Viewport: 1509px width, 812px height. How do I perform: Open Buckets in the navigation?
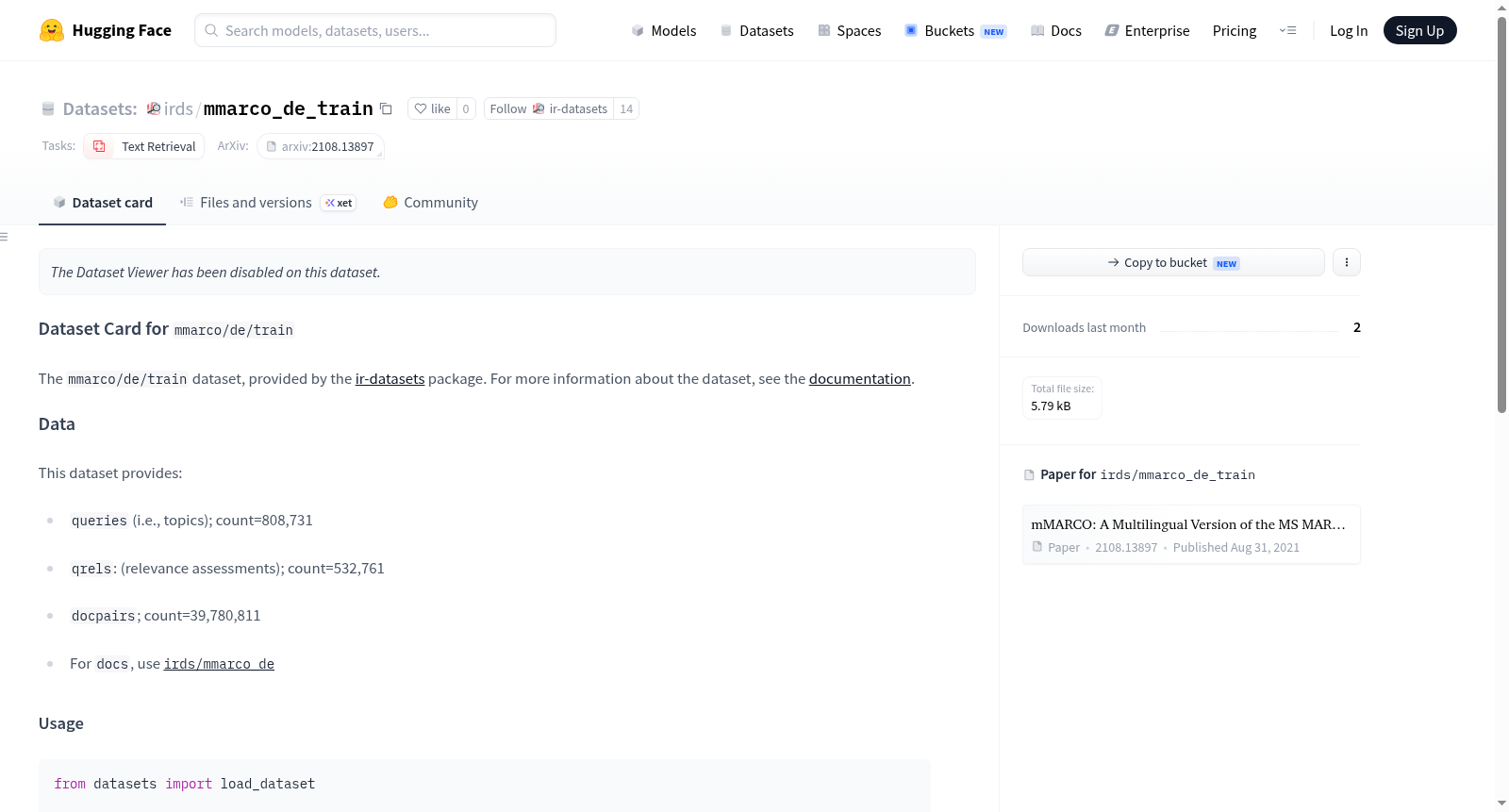[x=955, y=30]
